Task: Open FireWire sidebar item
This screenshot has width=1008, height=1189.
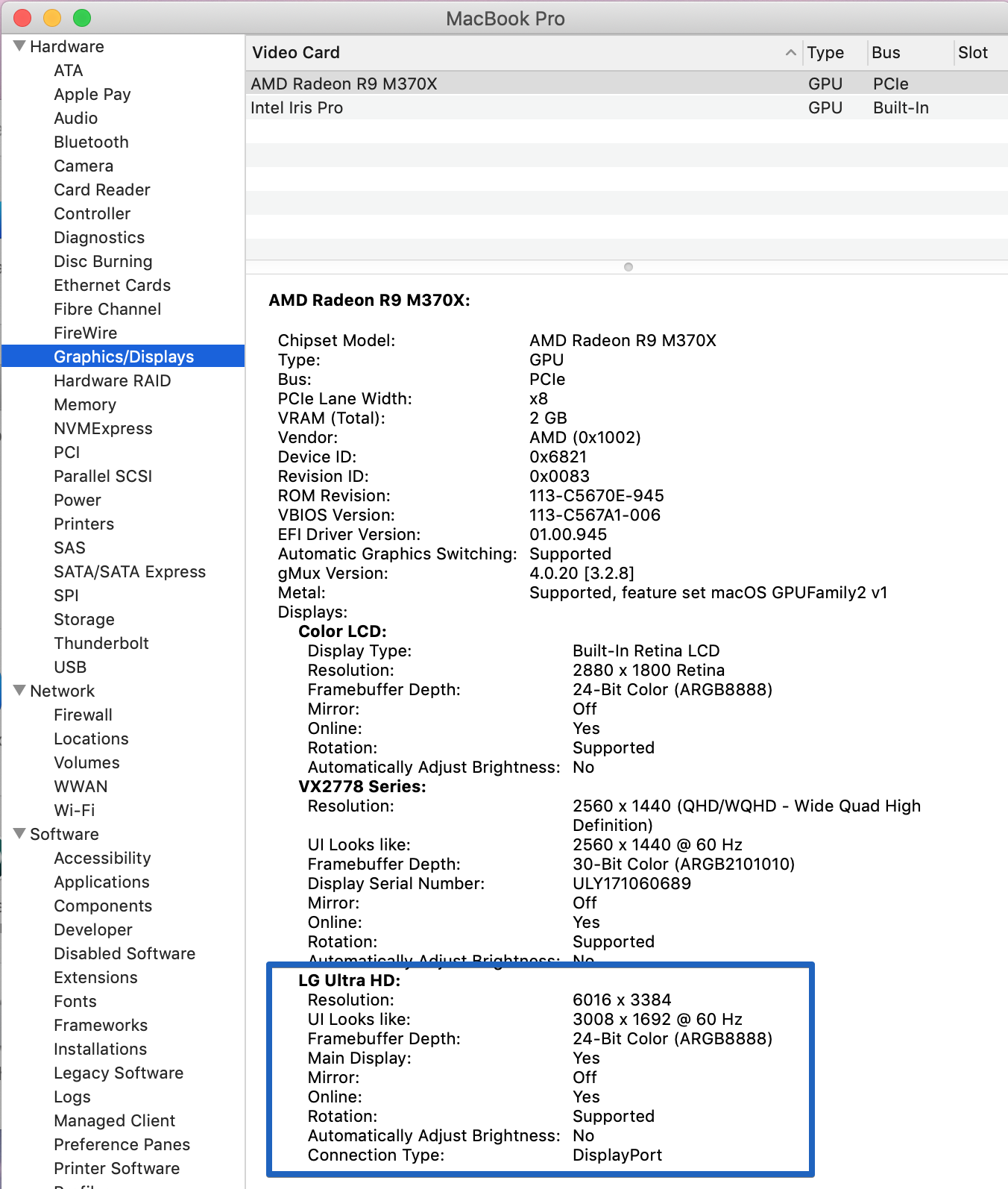Action: pyautogui.click(x=86, y=333)
